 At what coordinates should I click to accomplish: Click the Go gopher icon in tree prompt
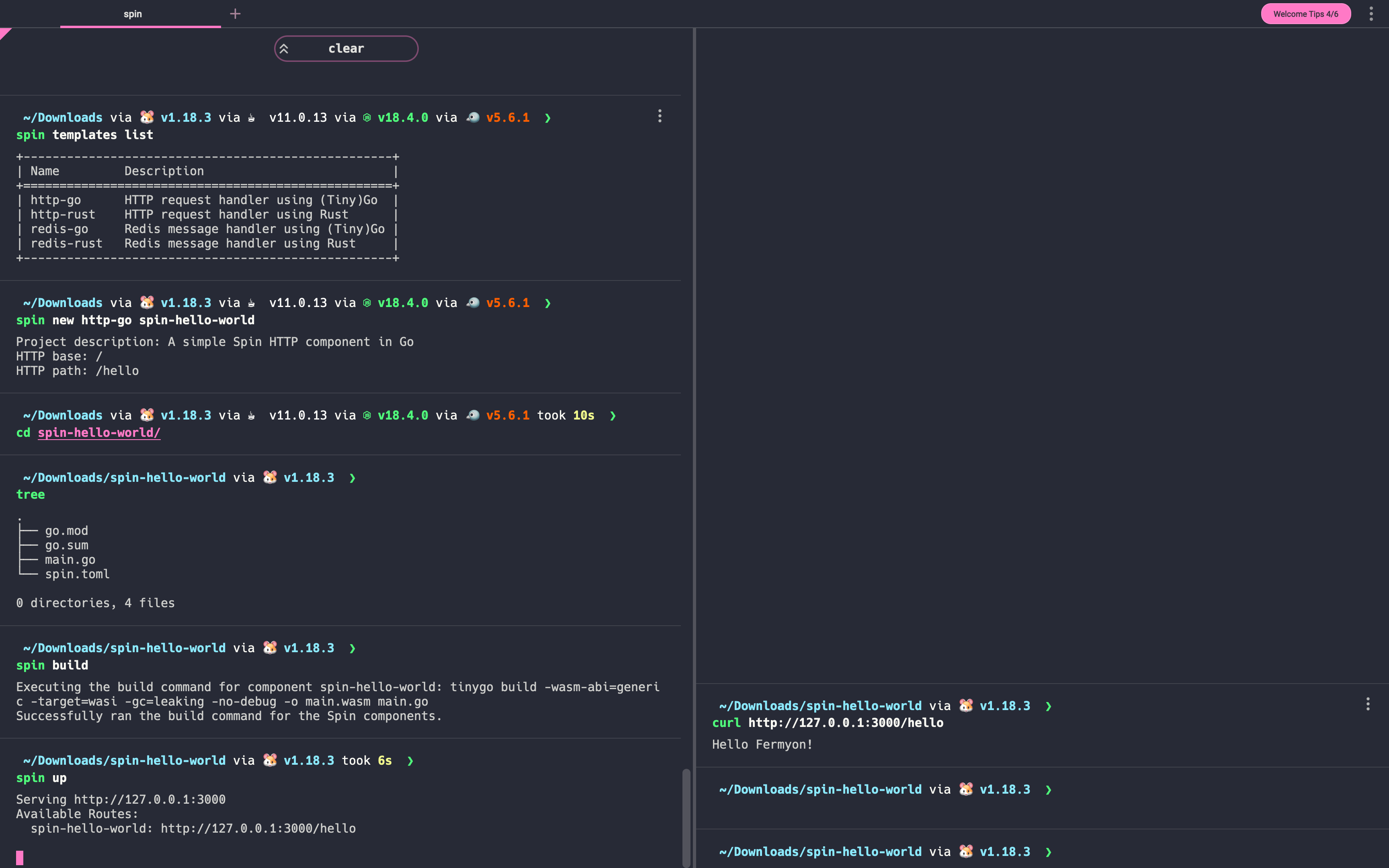click(x=270, y=477)
